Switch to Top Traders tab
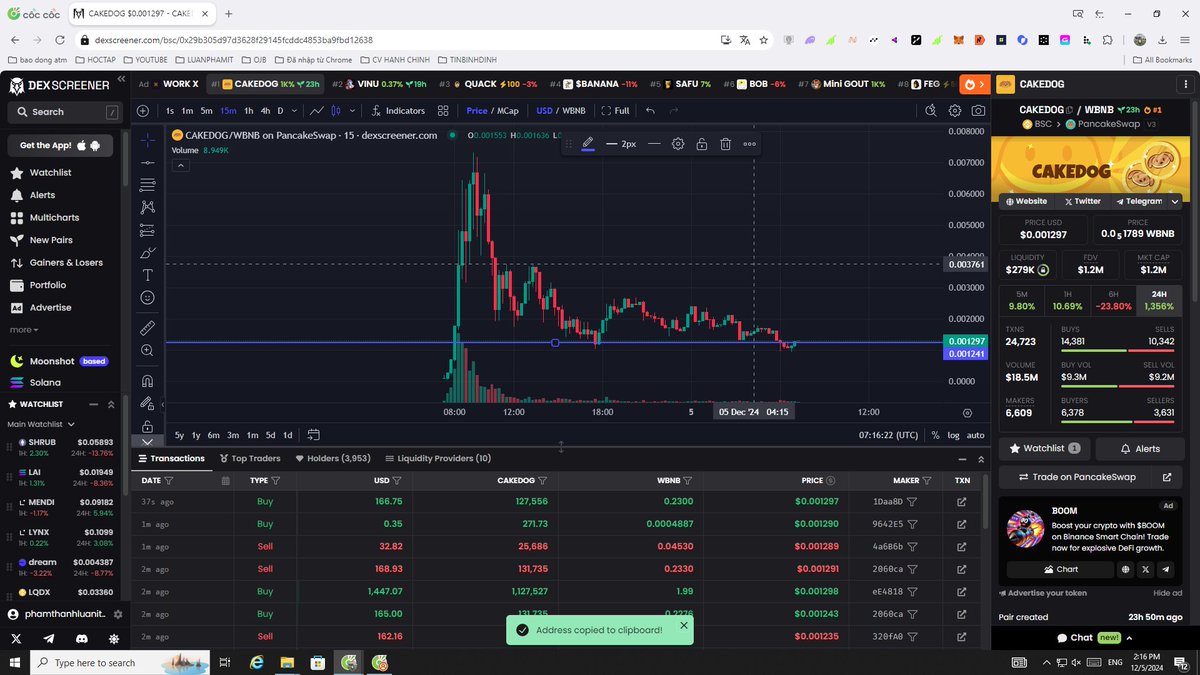The height and width of the screenshot is (675, 1200). pos(249,459)
